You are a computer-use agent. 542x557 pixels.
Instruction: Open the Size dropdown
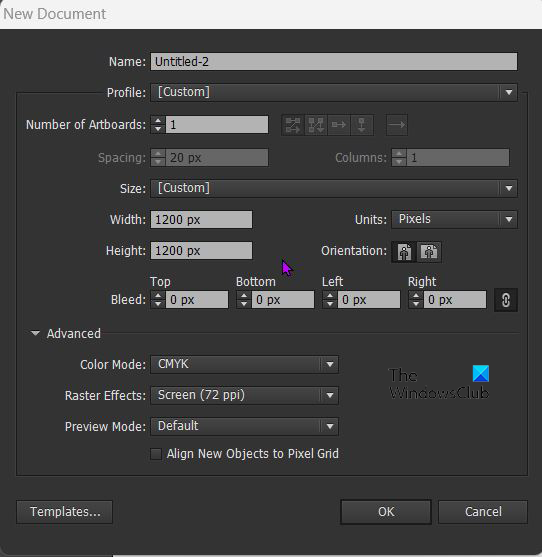point(334,188)
